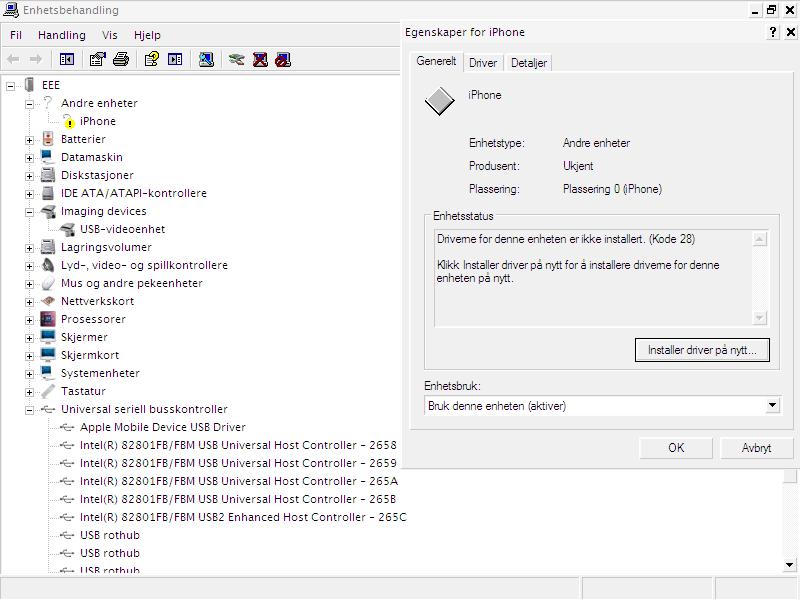Click the Skjermkort display adapter icon
This screenshot has width=800, height=600.
tap(48, 355)
